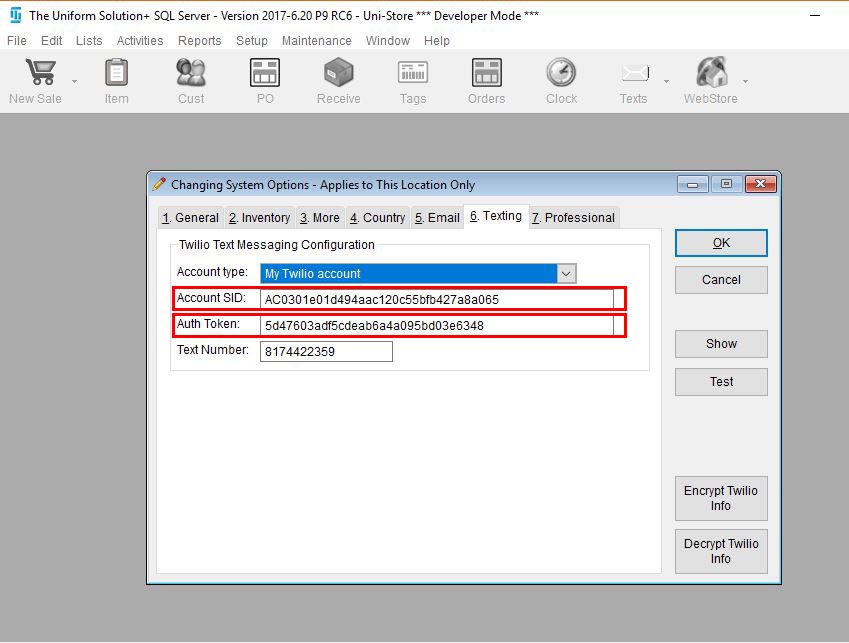Open the Clock toolbar icon
The height and width of the screenshot is (643, 849).
[x=561, y=72]
